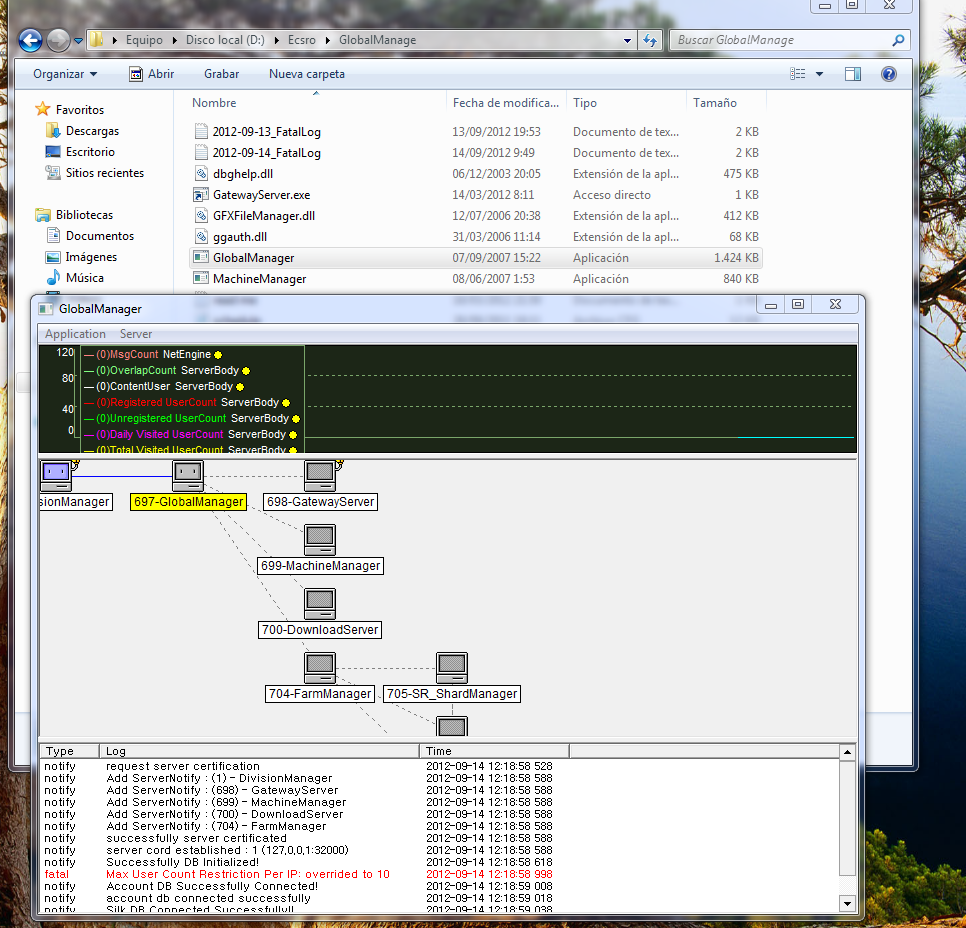
Task: Toggle the Unregistered UserCount yellow indicator
Action: click(x=295, y=419)
